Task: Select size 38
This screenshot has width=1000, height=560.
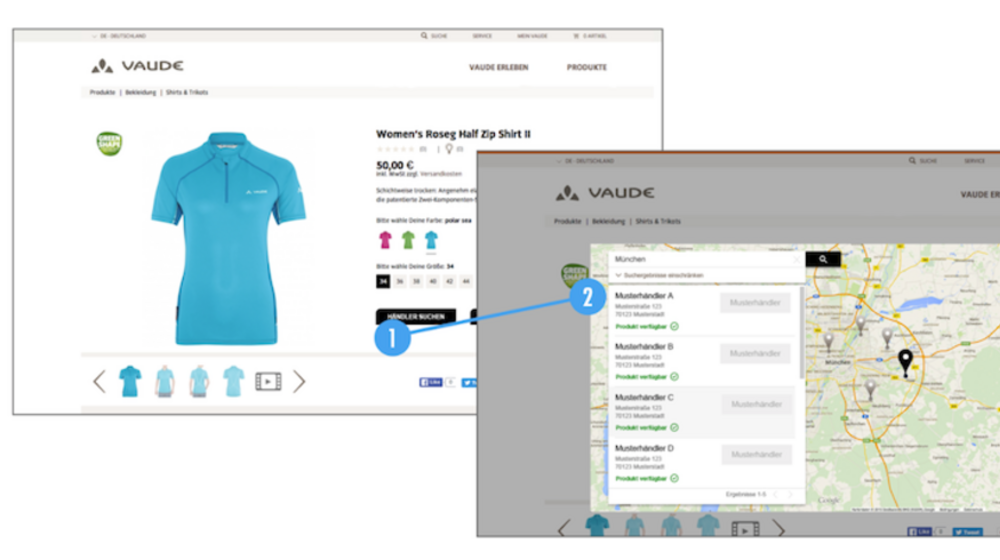Action: (x=416, y=281)
